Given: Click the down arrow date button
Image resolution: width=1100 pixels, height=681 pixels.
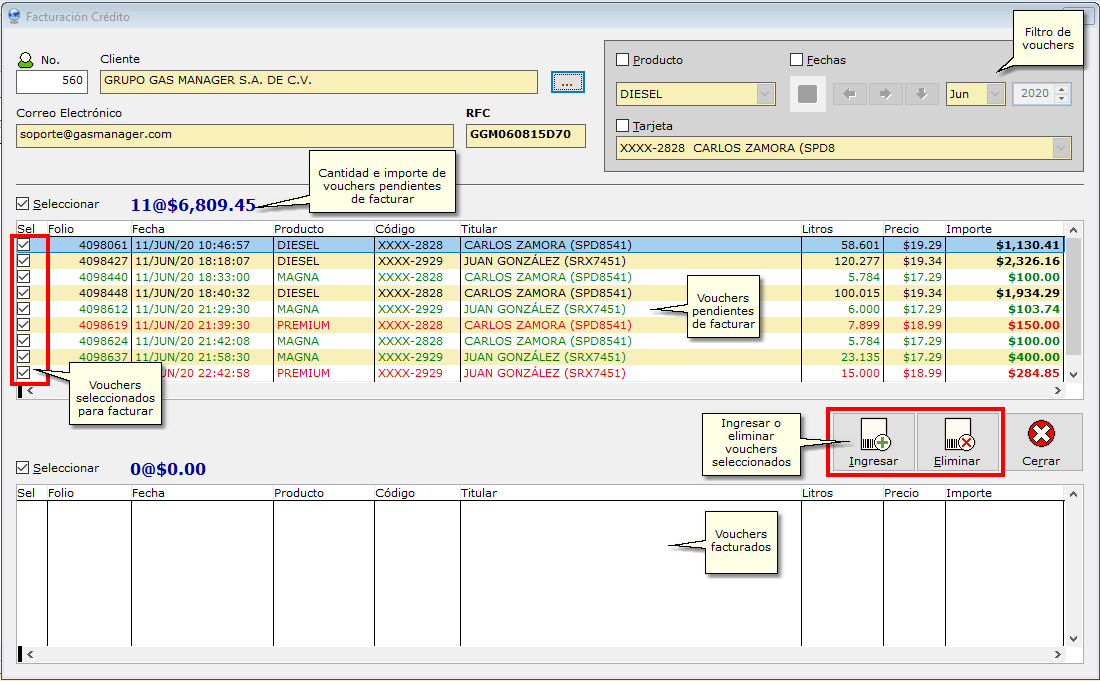Looking at the screenshot, I should click(x=921, y=94).
